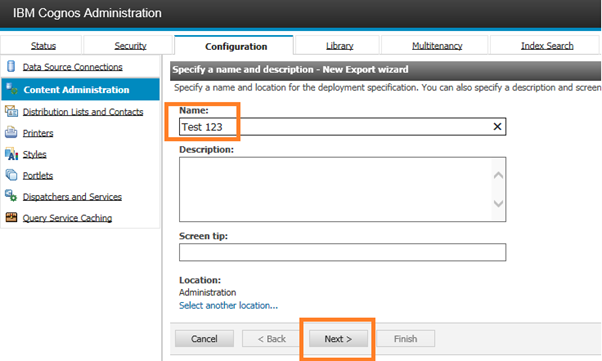Image resolution: width=602 pixels, height=361 pixels.
Task: Click the Dispatchers and Services gear icon
Action: 11,195
